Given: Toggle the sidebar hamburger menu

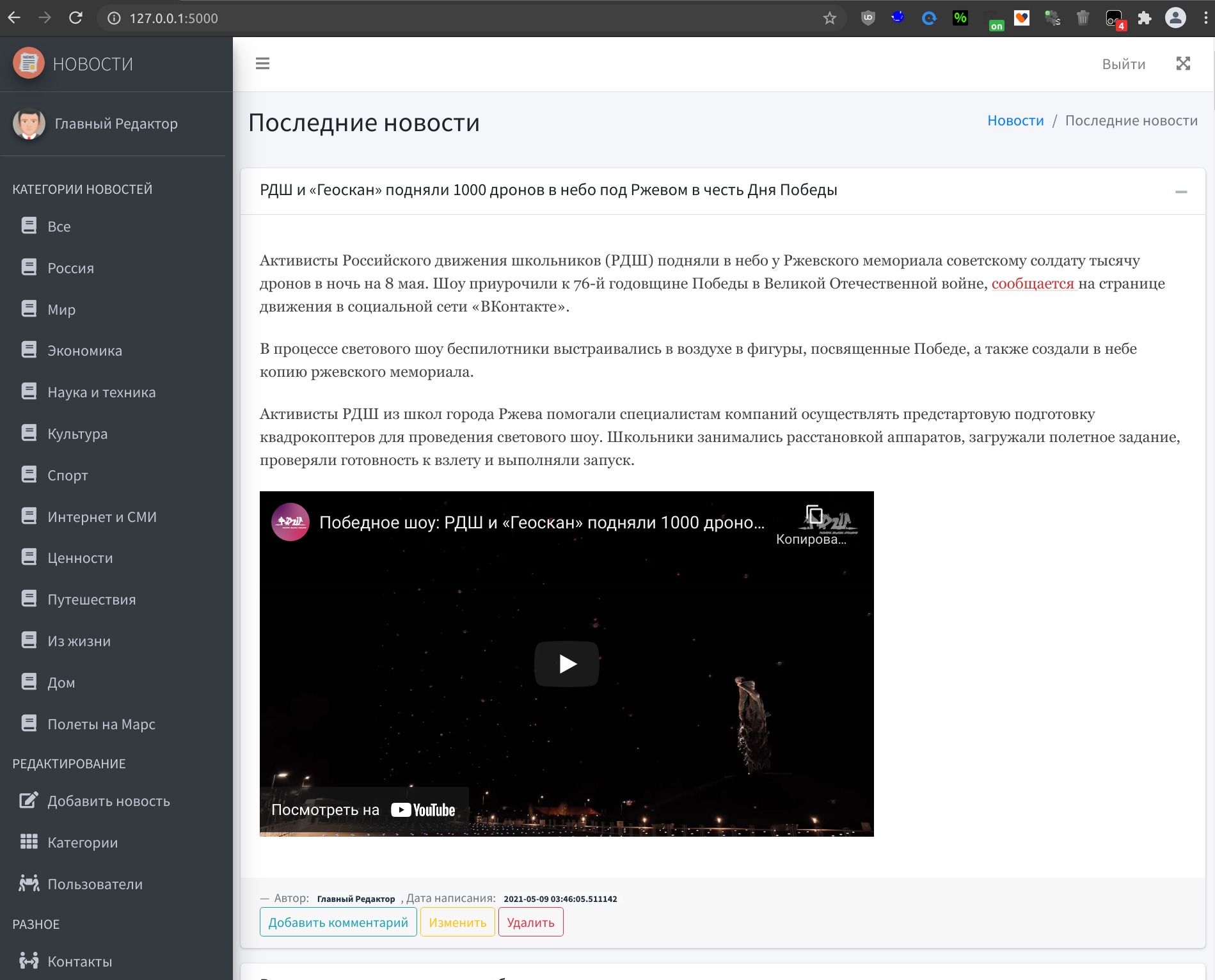Looking at the screenshot, I should 262,63.
